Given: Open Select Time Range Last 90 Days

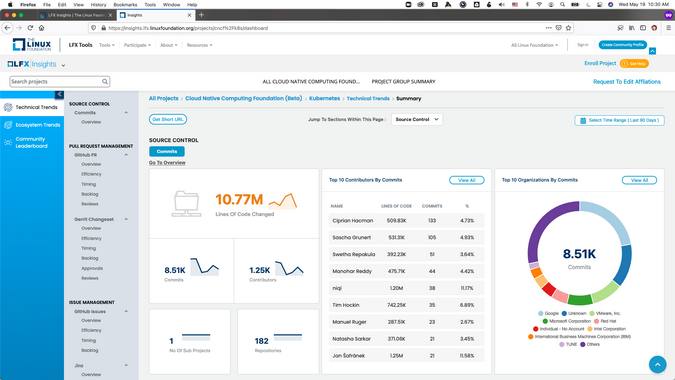Looking at the screenshot, I should pos(619,120).
